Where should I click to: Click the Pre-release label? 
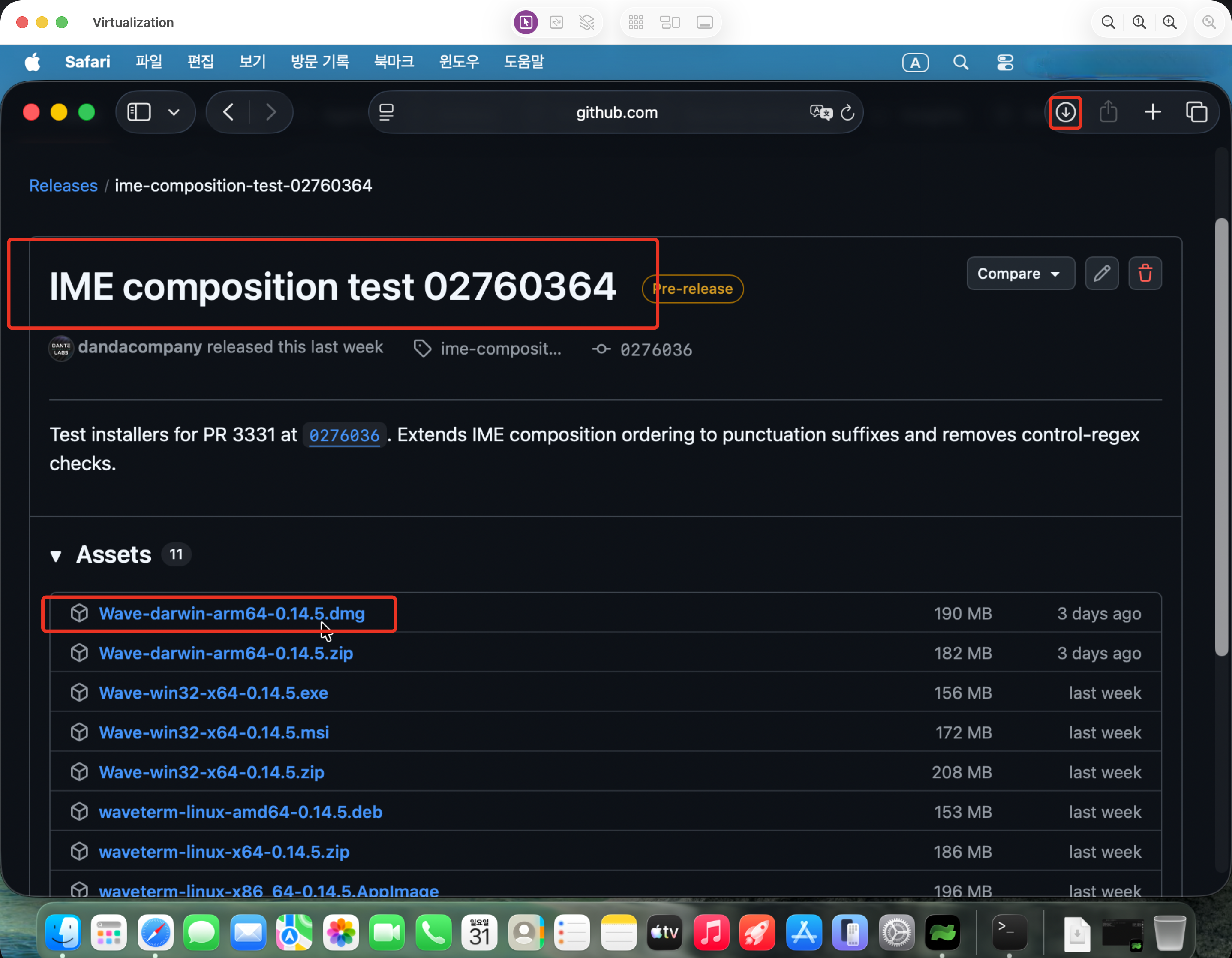693,289
